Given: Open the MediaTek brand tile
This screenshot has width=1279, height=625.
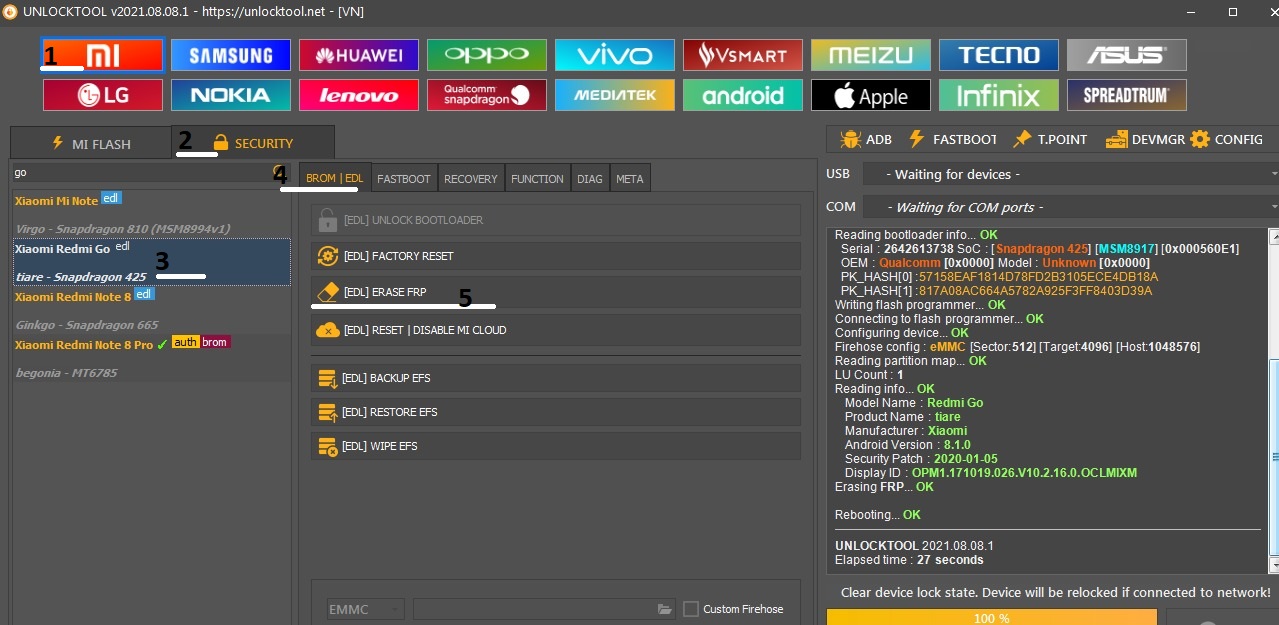Looking at the screenshot, I should point(615,95).
